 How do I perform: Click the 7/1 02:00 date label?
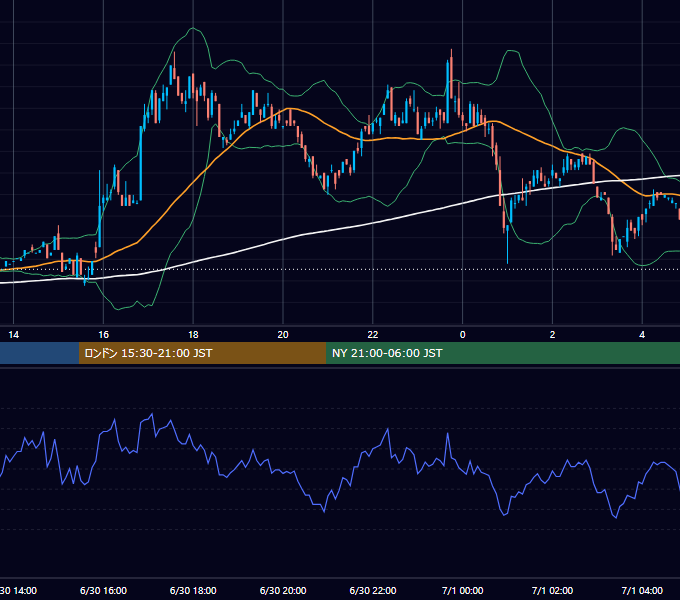[552, 590]
